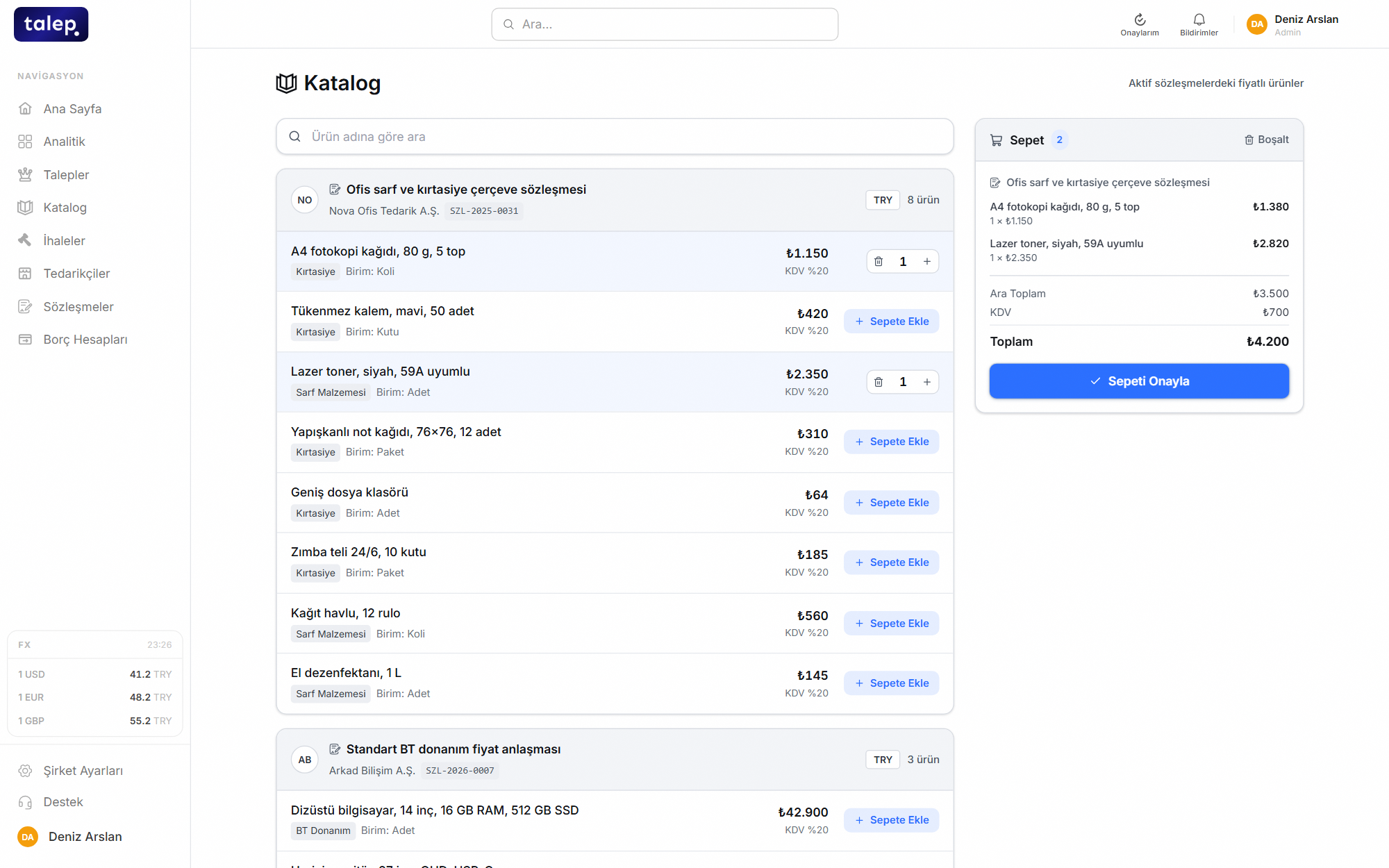Increase A4 fotokopi kağıdı quantity with plus
This screenshot has width=1389, height=868.
pos(927,262)
